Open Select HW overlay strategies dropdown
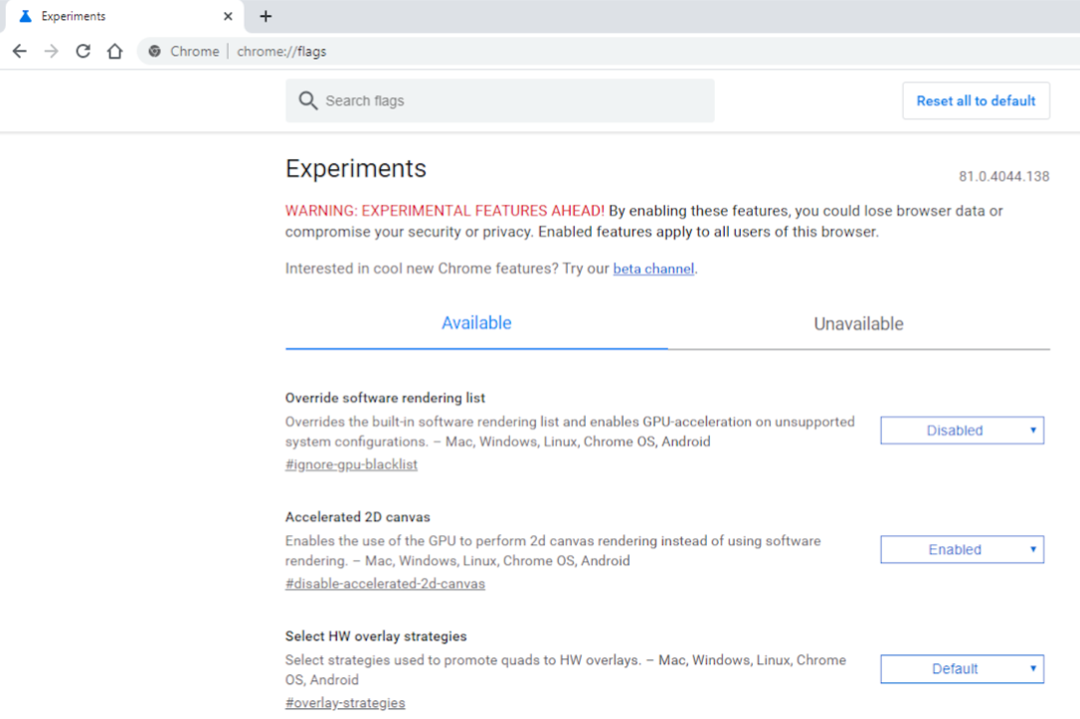The image size is (1080, 719). point(962,669)
